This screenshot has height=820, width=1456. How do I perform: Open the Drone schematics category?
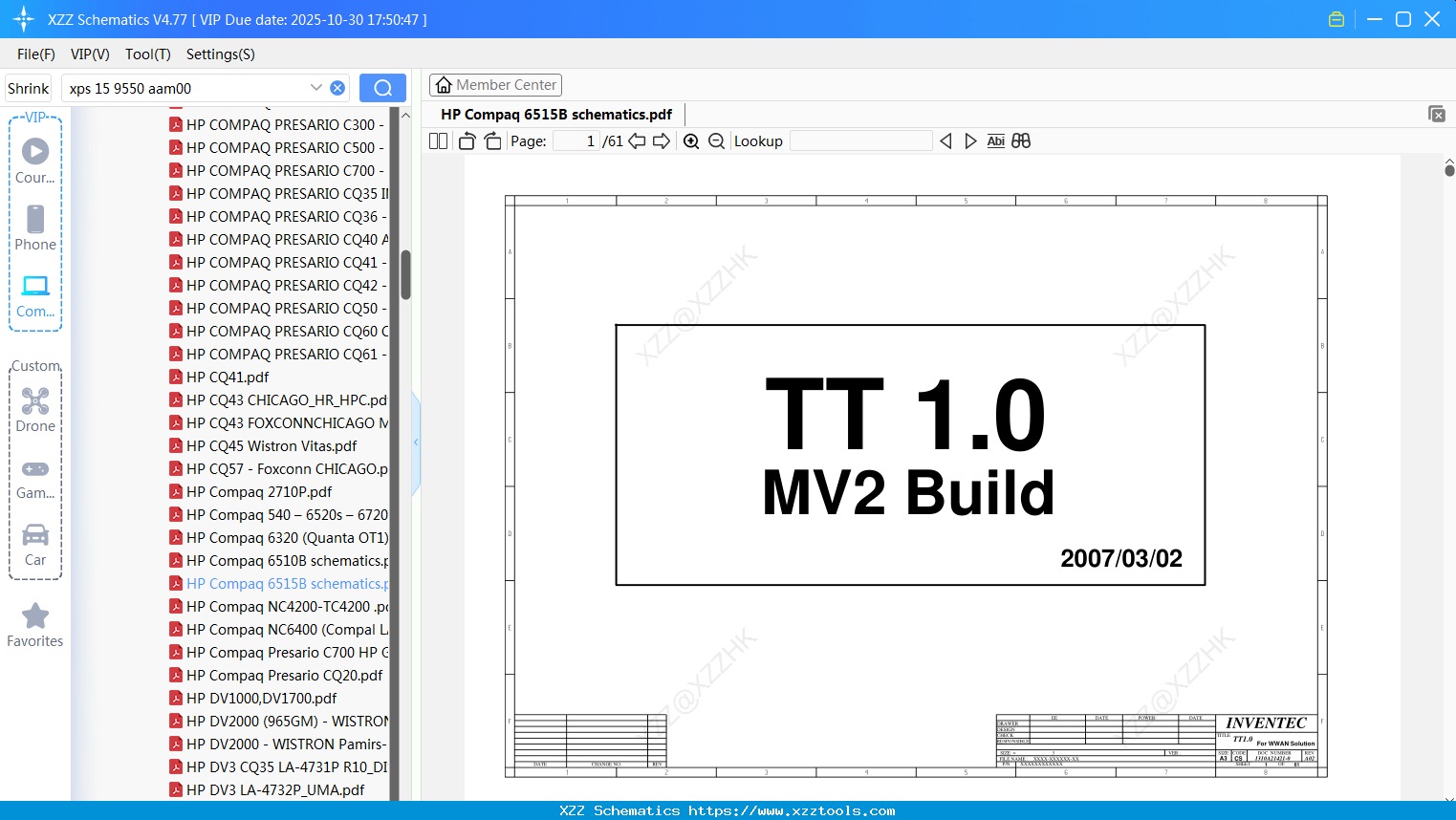pyautogui.click(x=35, y=410)
